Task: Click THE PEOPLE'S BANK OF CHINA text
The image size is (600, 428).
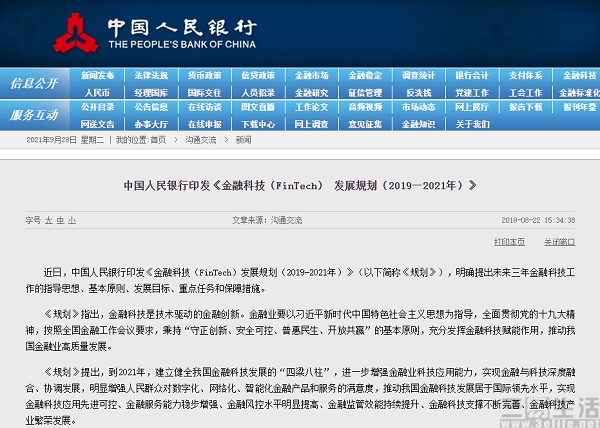Action: (x=182, y=44)
